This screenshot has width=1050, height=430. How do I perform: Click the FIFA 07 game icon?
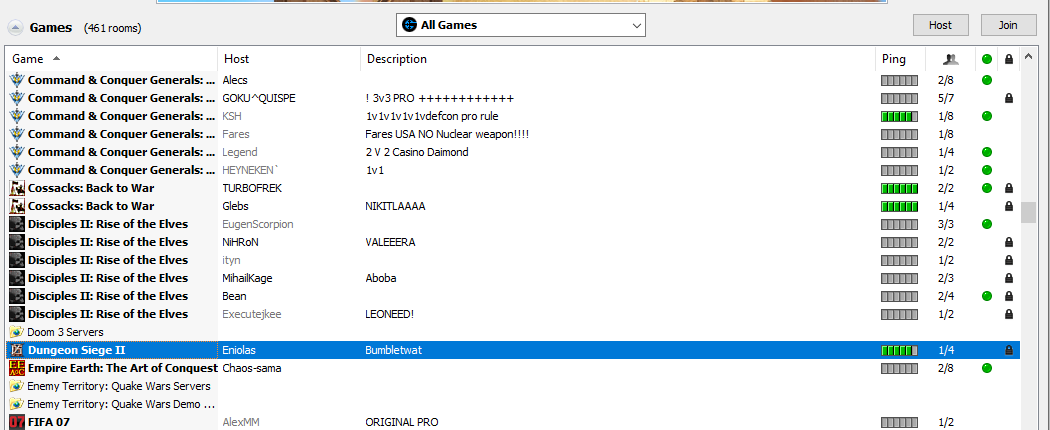coord(17,422)
